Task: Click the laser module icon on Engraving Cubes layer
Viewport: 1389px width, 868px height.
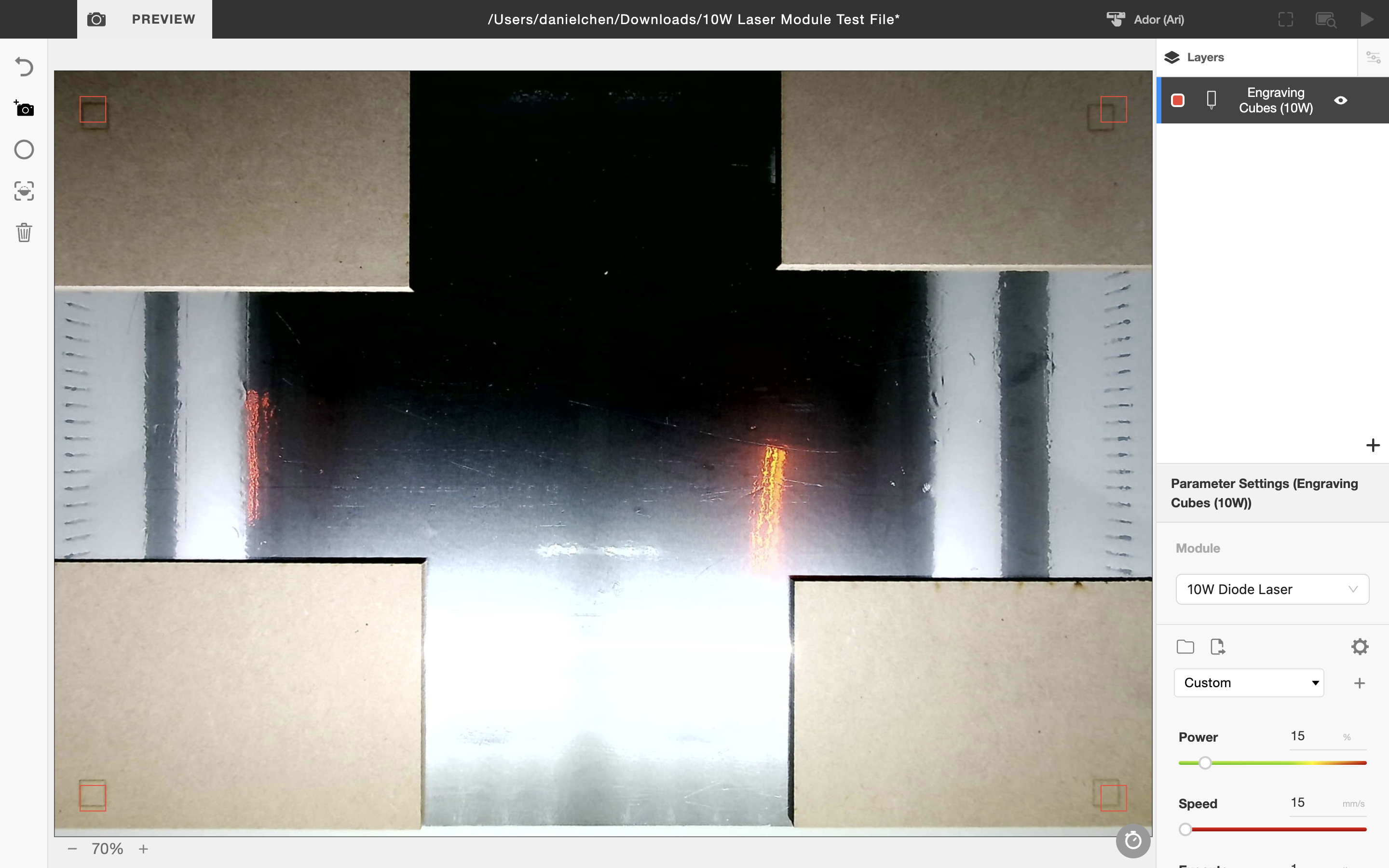Action: coord(1212,100)
